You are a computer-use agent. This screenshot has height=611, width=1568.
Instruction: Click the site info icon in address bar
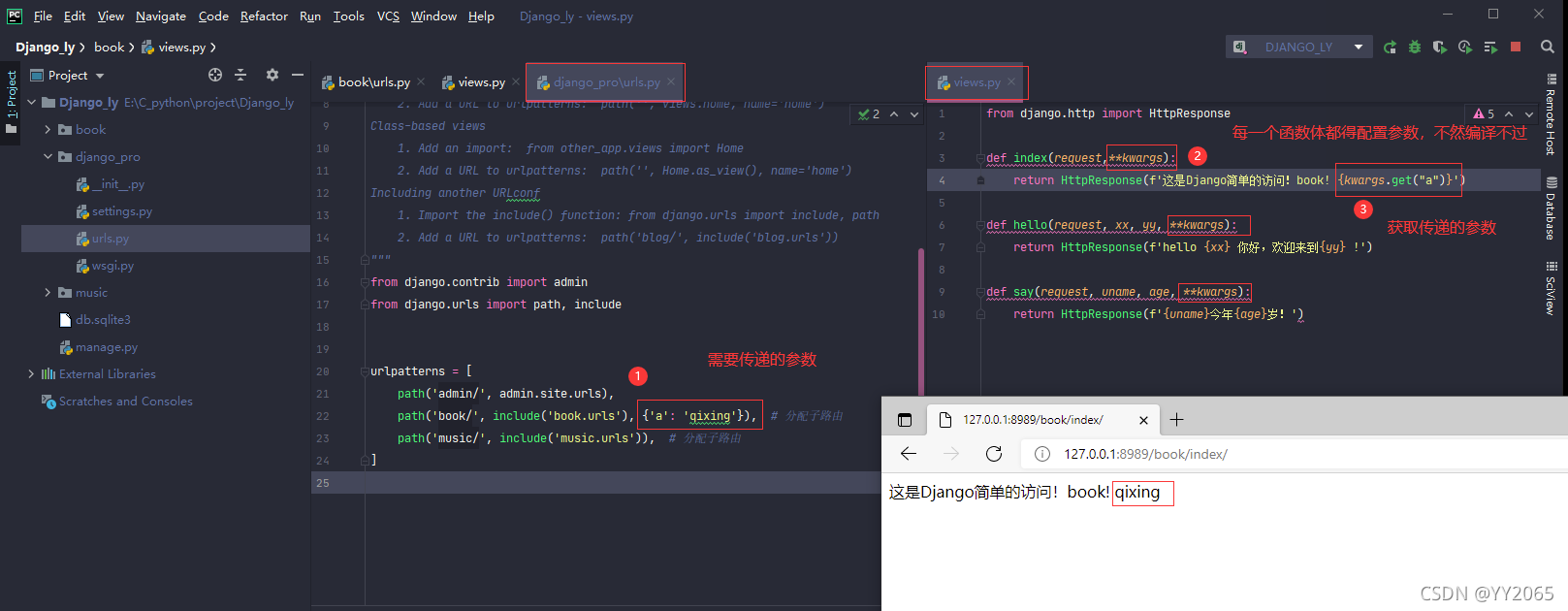click(x=1042, y=454)
